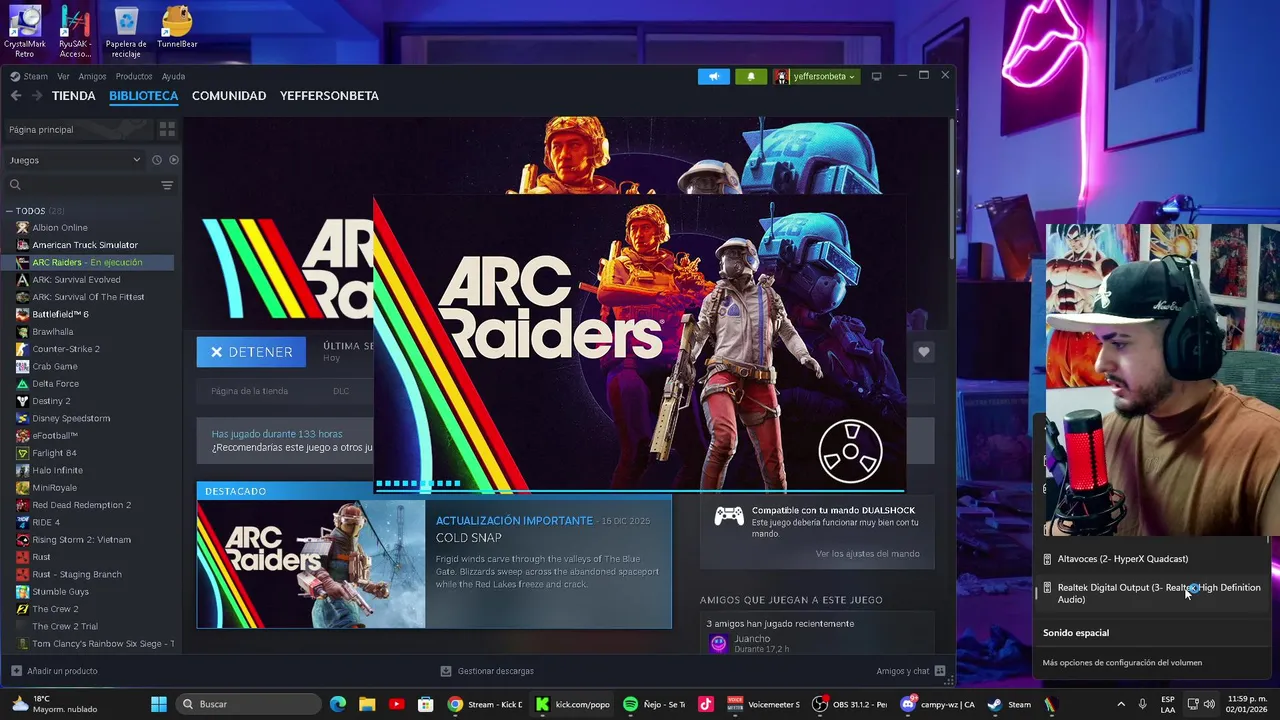Click the Albion Online game icon
1280x720 pixels.
(23, 228)
